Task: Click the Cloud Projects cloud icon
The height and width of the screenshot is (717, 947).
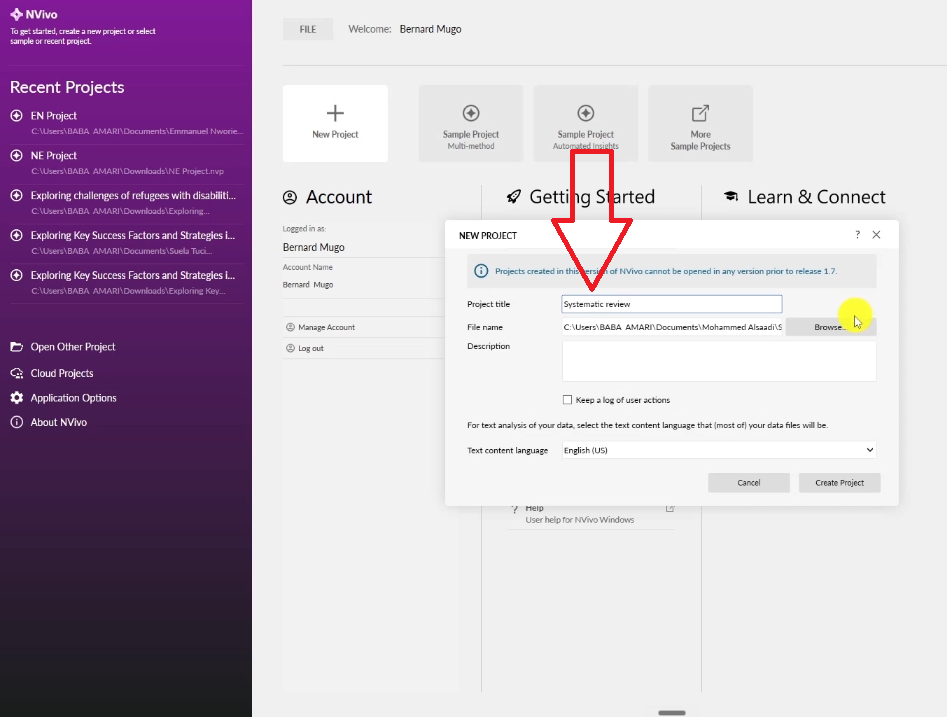Action: pos(16,373)
